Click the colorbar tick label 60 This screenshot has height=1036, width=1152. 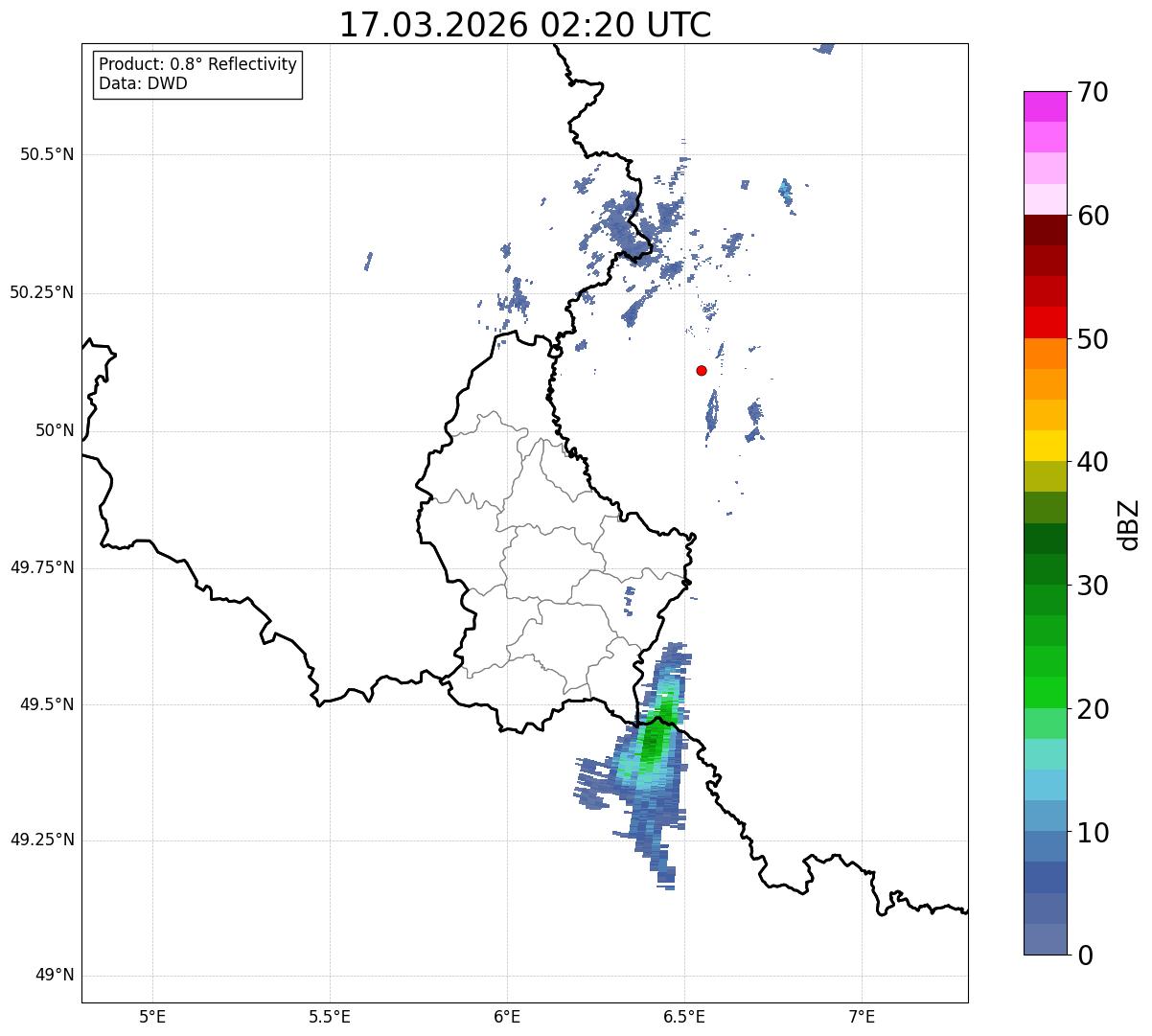(x=1094, y=216)
